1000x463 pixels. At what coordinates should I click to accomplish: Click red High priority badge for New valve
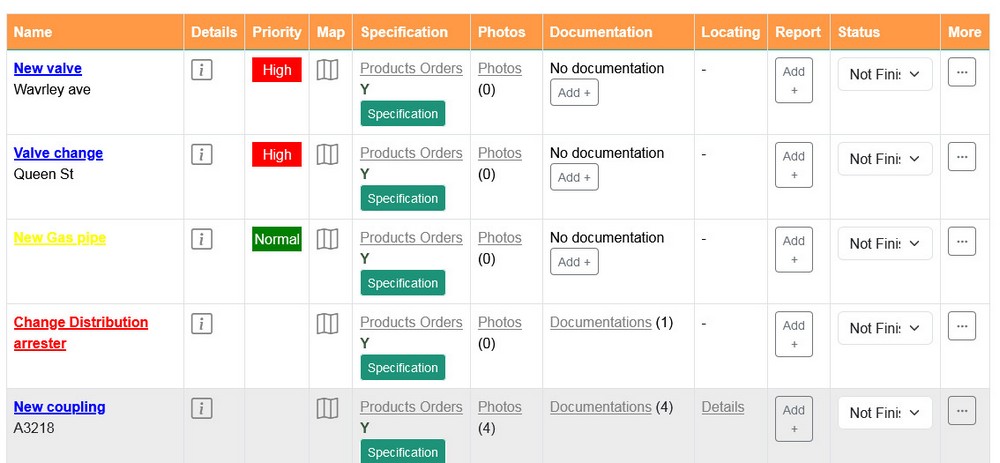(277, 70)
